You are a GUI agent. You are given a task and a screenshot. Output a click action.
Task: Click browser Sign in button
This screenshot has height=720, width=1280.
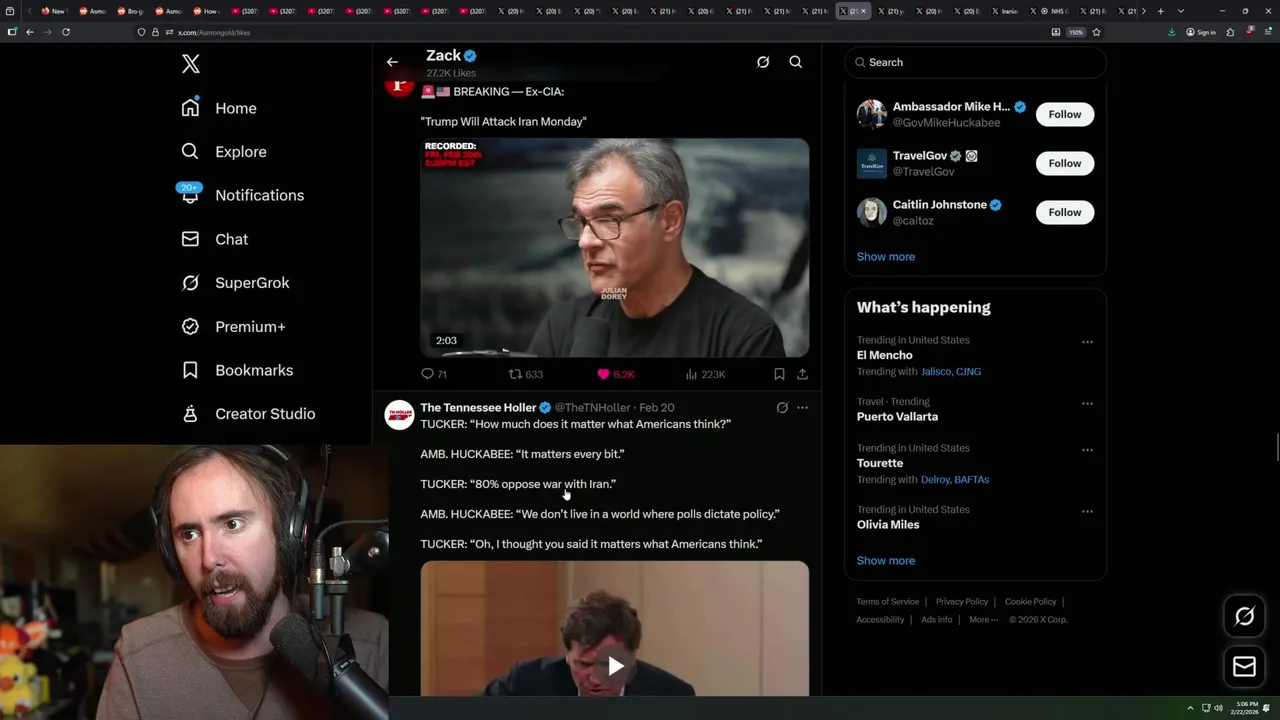[x=1201, y=32]
